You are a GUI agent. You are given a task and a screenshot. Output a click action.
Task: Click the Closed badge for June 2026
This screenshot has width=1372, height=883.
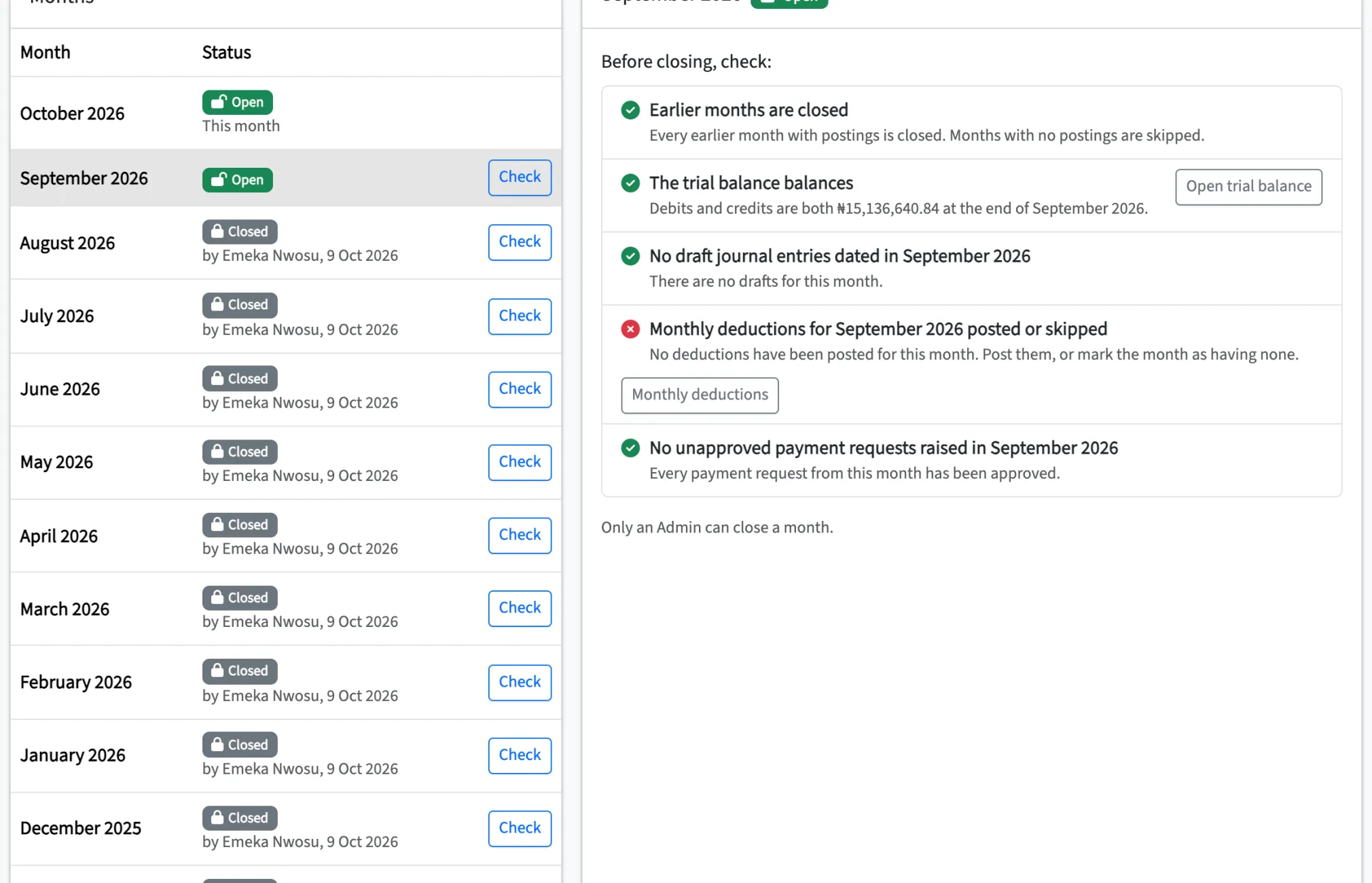(240, 378)
